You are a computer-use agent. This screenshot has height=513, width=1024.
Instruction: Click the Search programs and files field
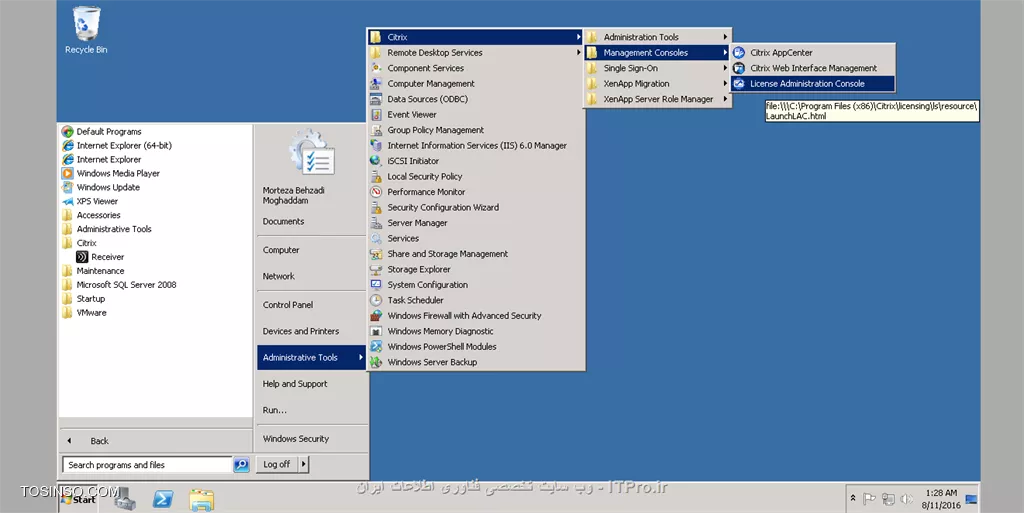(148, 465)
